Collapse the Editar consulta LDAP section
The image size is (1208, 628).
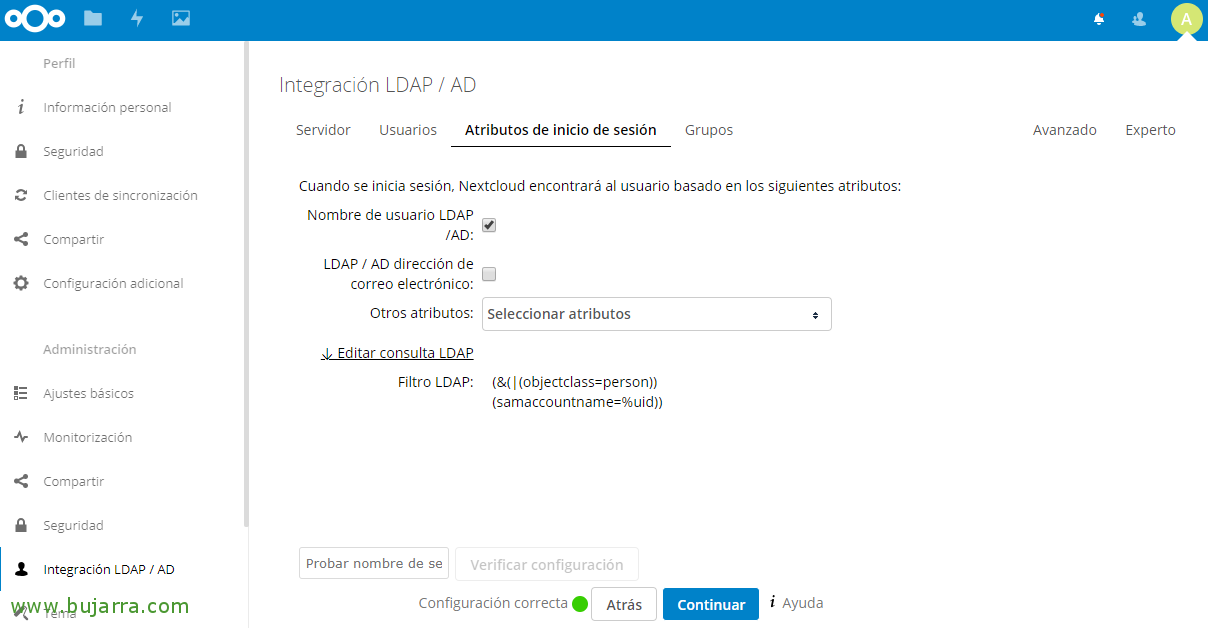pos(397,353)
